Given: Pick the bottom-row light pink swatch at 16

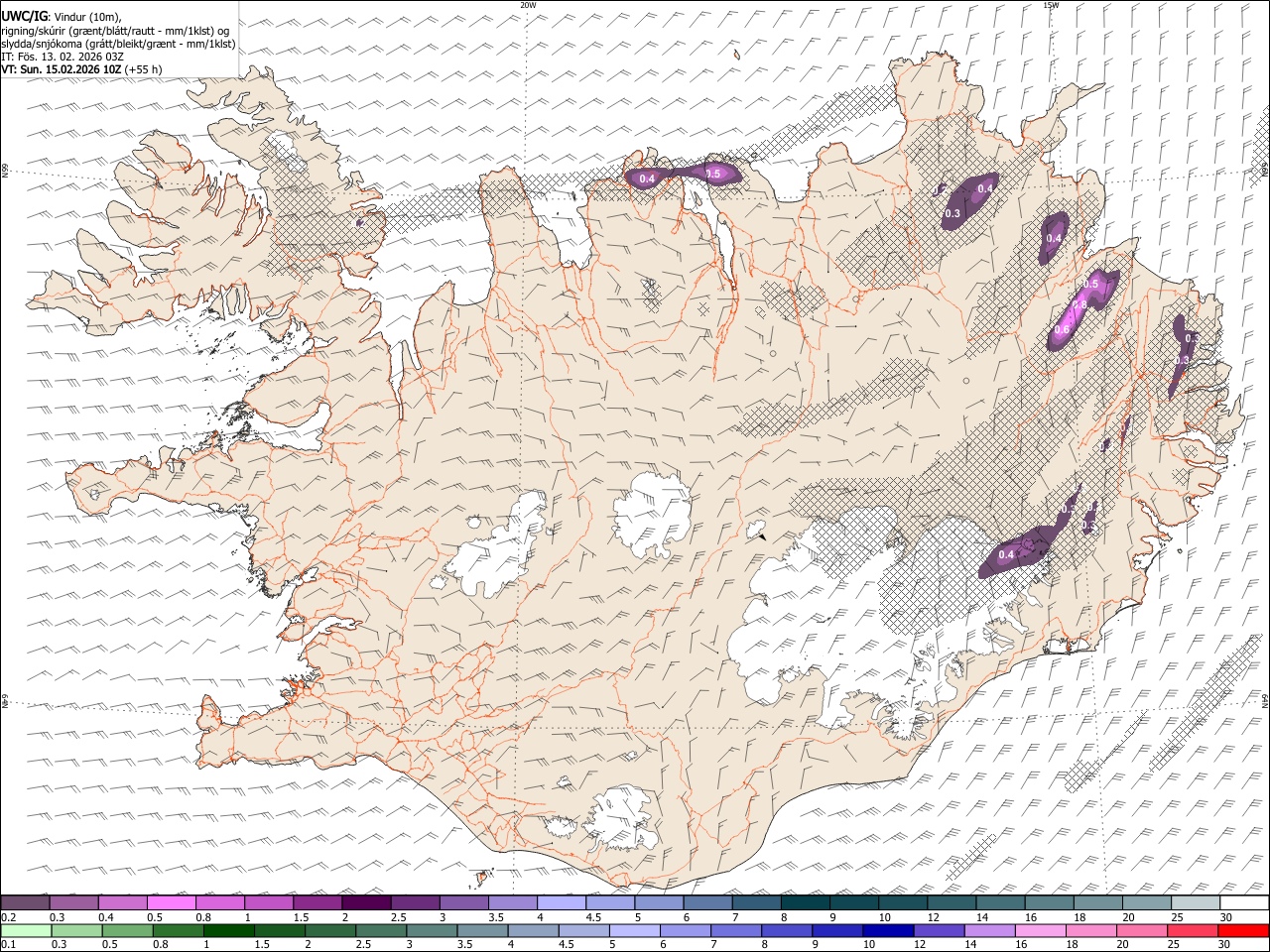Looking at the screenshot, I should coord(1041,930).
